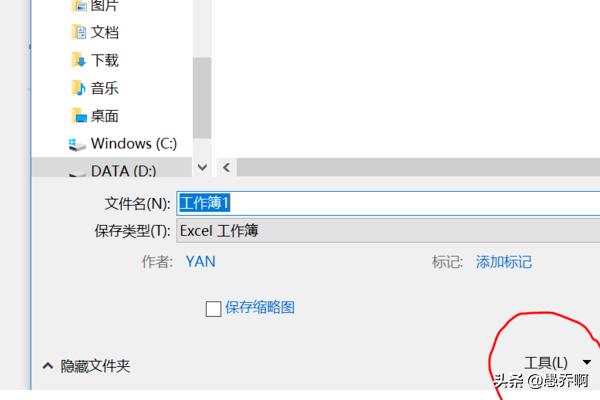Select the 文档 folder icon
Screen dimensions: 600x400
[x=79, y=32]
